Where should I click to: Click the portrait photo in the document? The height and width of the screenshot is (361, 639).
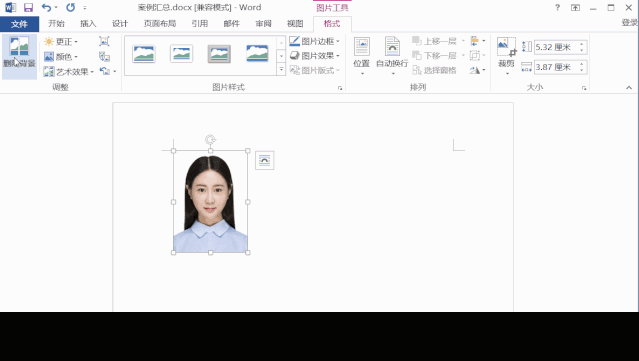coord(210,202)
